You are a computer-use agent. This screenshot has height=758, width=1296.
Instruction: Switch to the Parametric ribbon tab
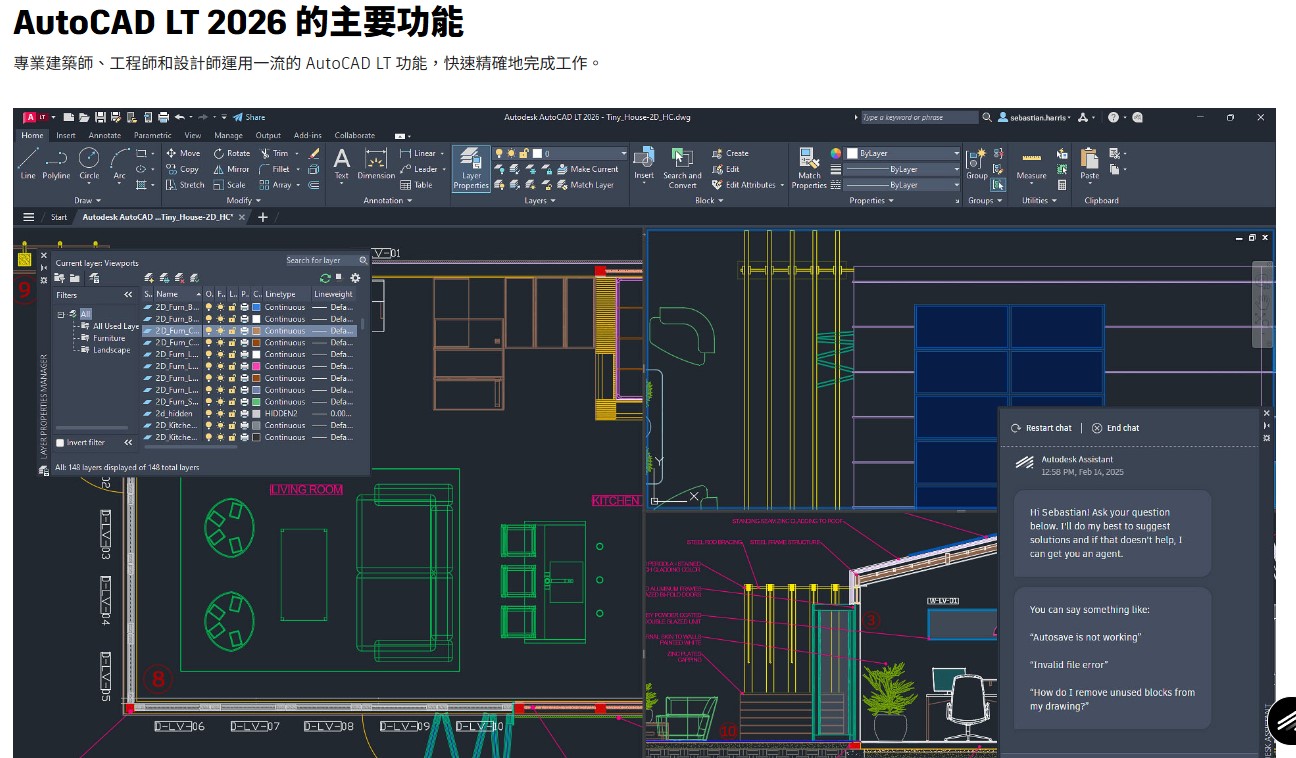pyautogui.click(x=152, y=135)
